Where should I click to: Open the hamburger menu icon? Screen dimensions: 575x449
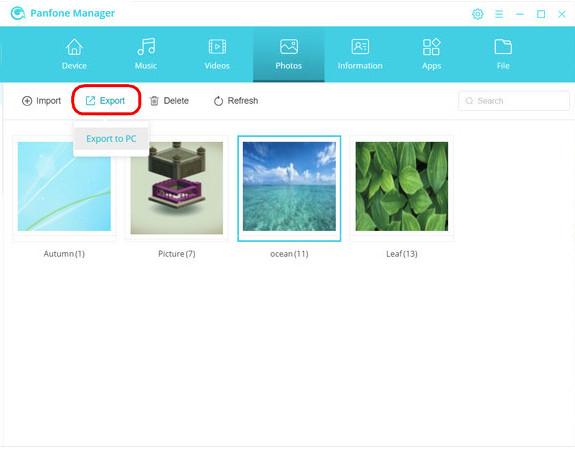(499, 14)
